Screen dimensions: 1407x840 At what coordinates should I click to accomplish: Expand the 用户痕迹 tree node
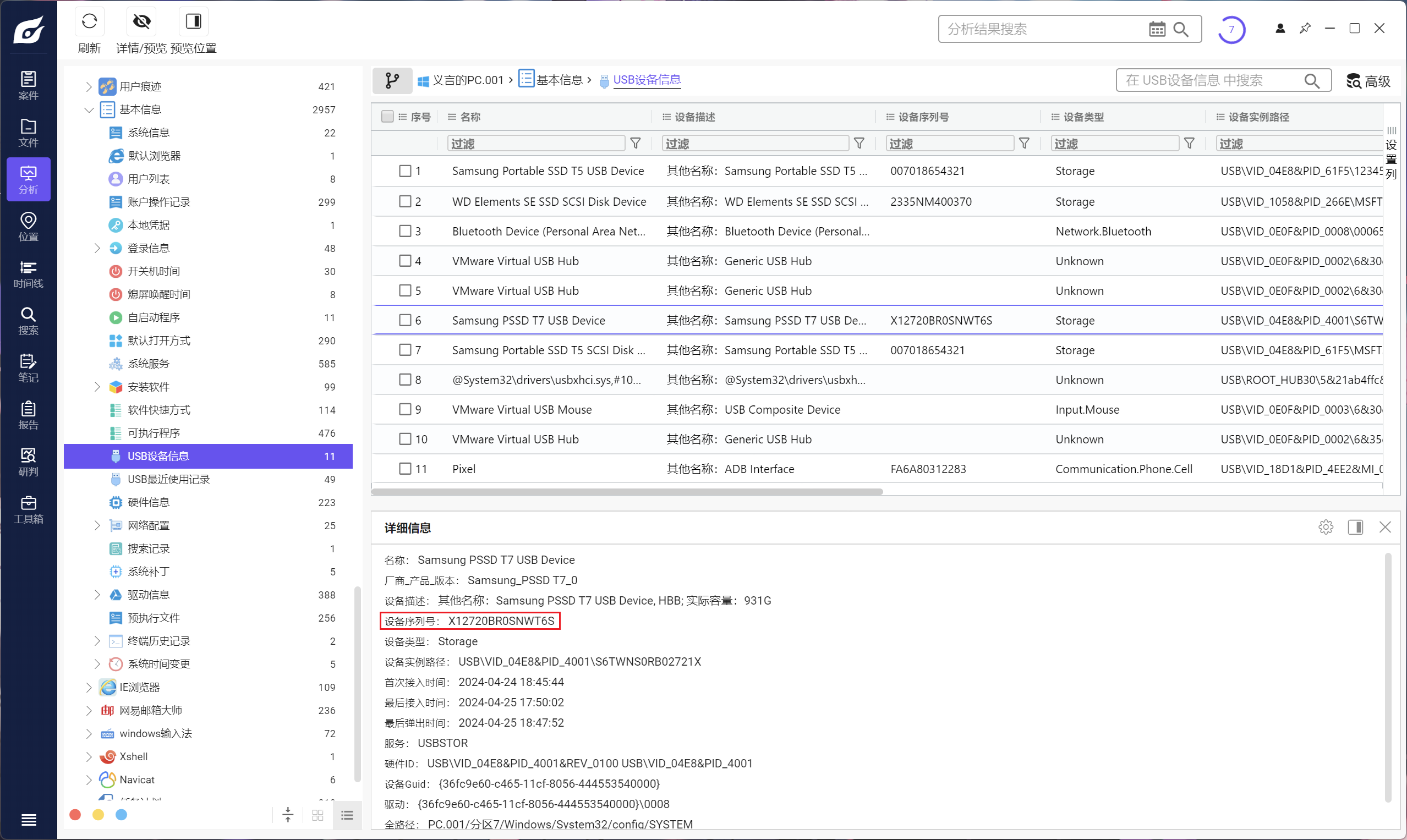(89, 86)
